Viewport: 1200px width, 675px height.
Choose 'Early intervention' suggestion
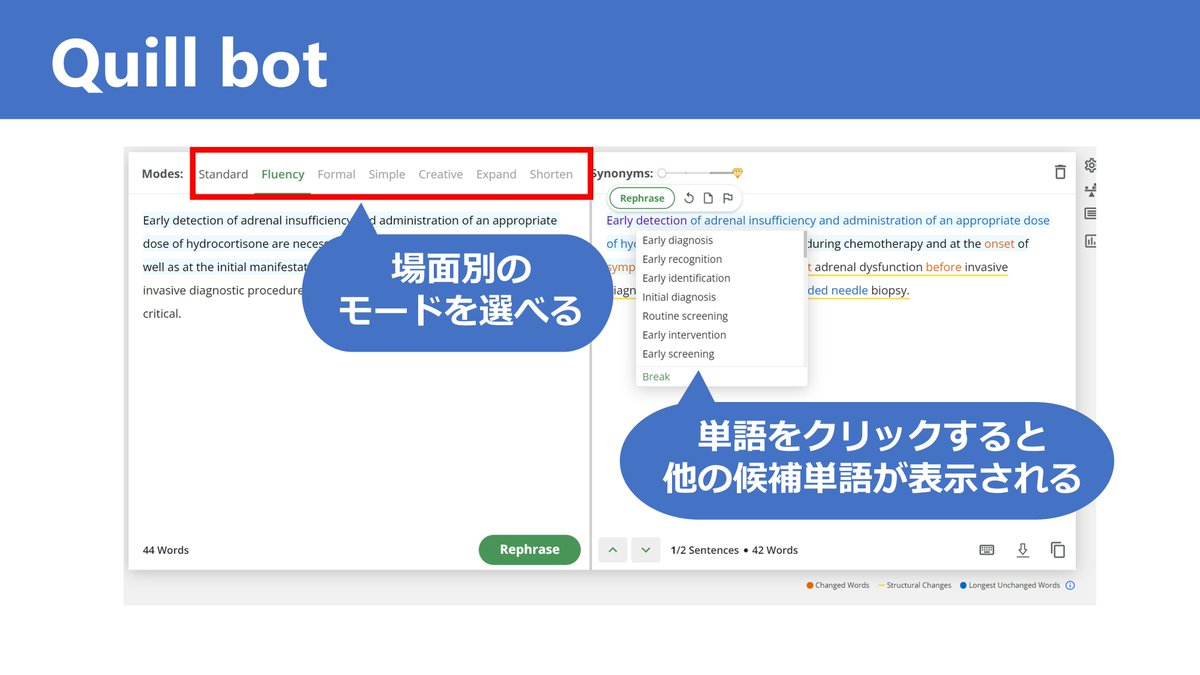click(x=684, y=335)
